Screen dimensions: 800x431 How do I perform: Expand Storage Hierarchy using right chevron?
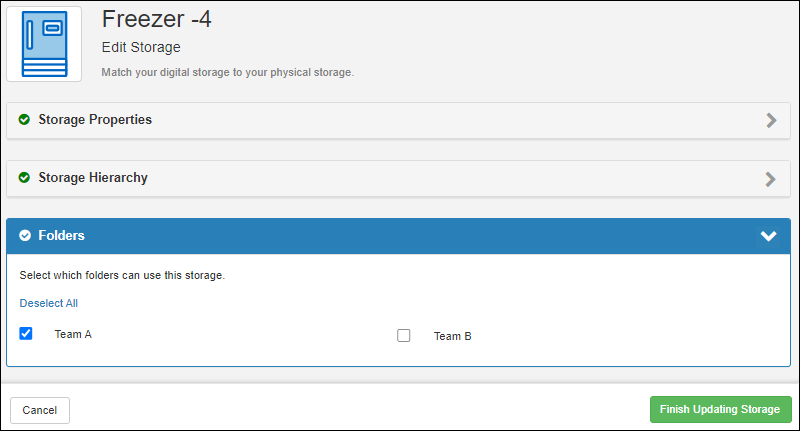pyautogui.click(x=770, y=179)
